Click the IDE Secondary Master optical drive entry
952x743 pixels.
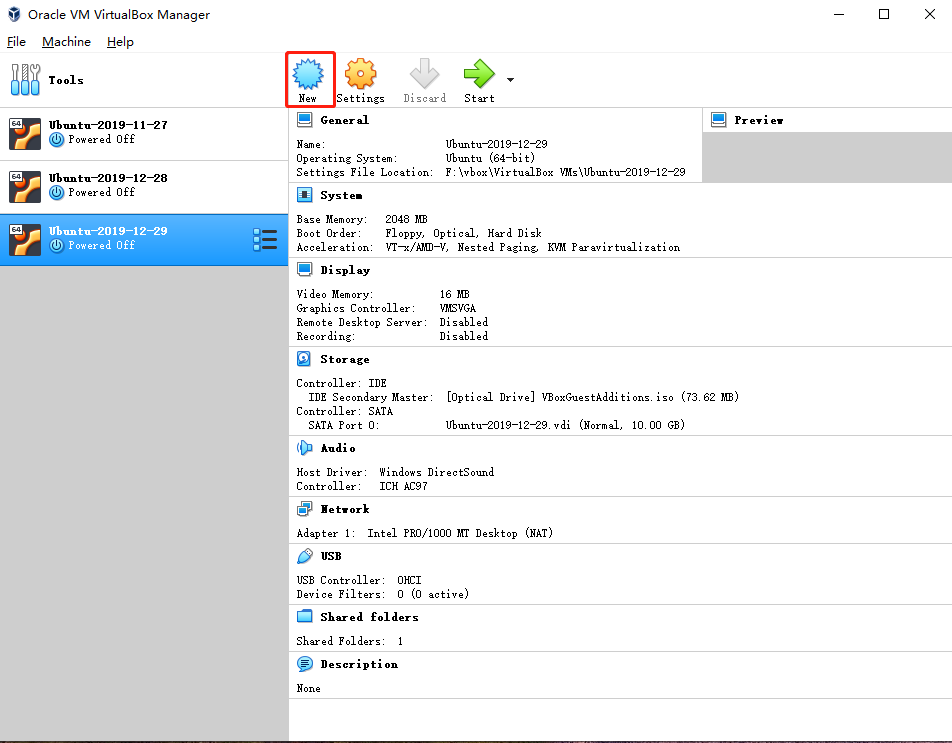592,397
